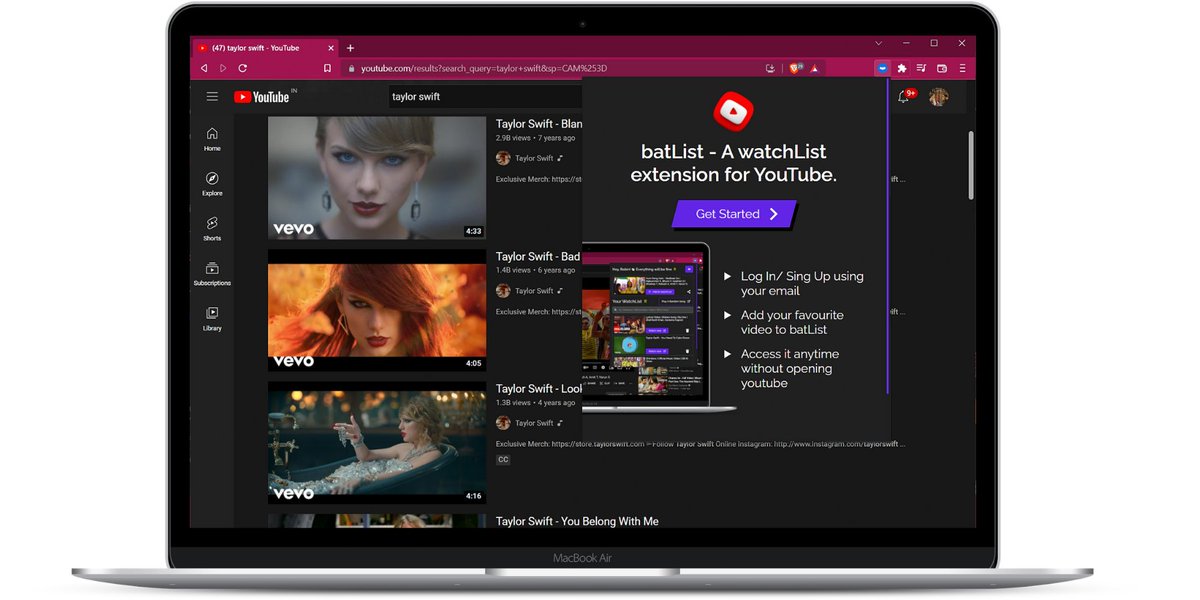Click 'Log In/ Sing Up using your email' text

pos(802,284)
